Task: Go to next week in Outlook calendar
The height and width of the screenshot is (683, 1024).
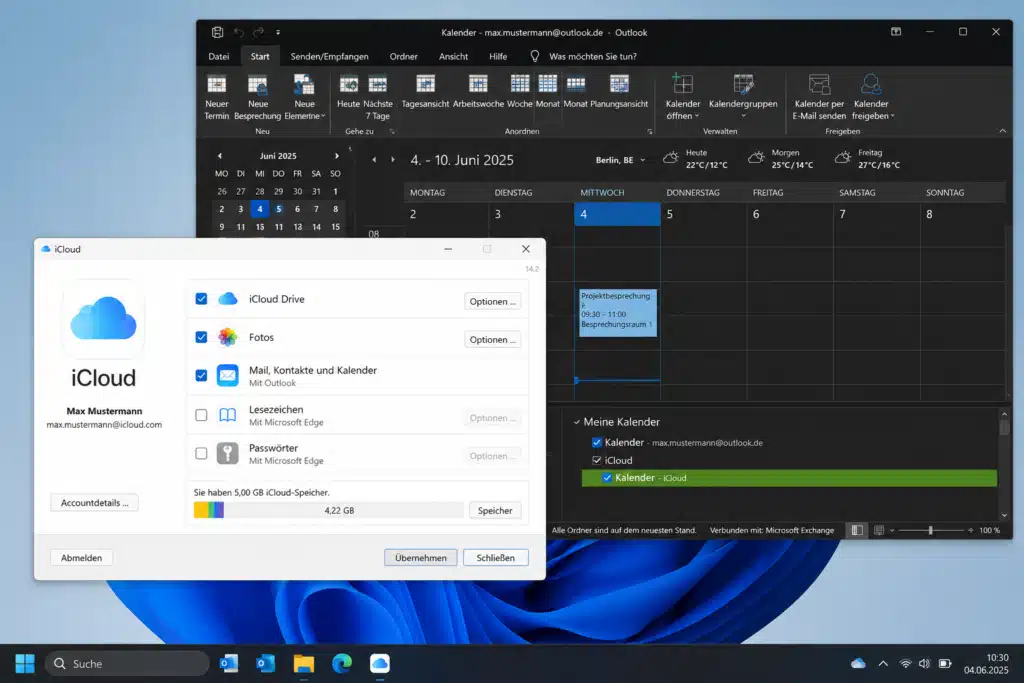Action: pos(392,159)
